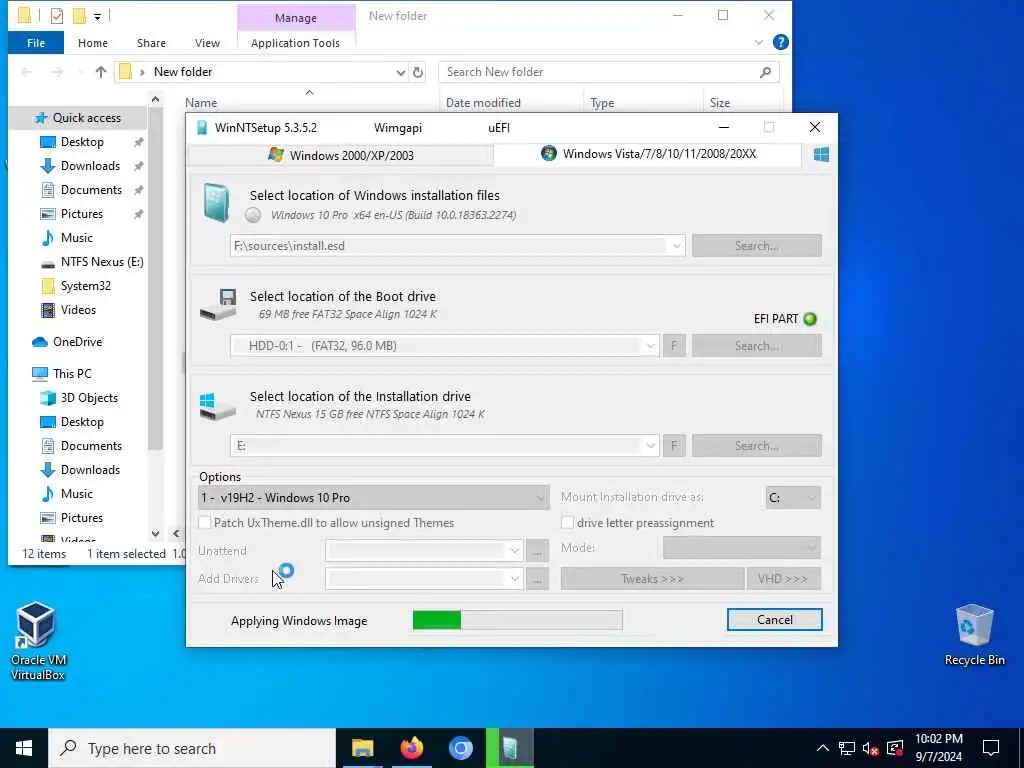This screenshot has height=768, width=1024.
Task: Click the installation drive Windows icon
Action: pos(217,406)
